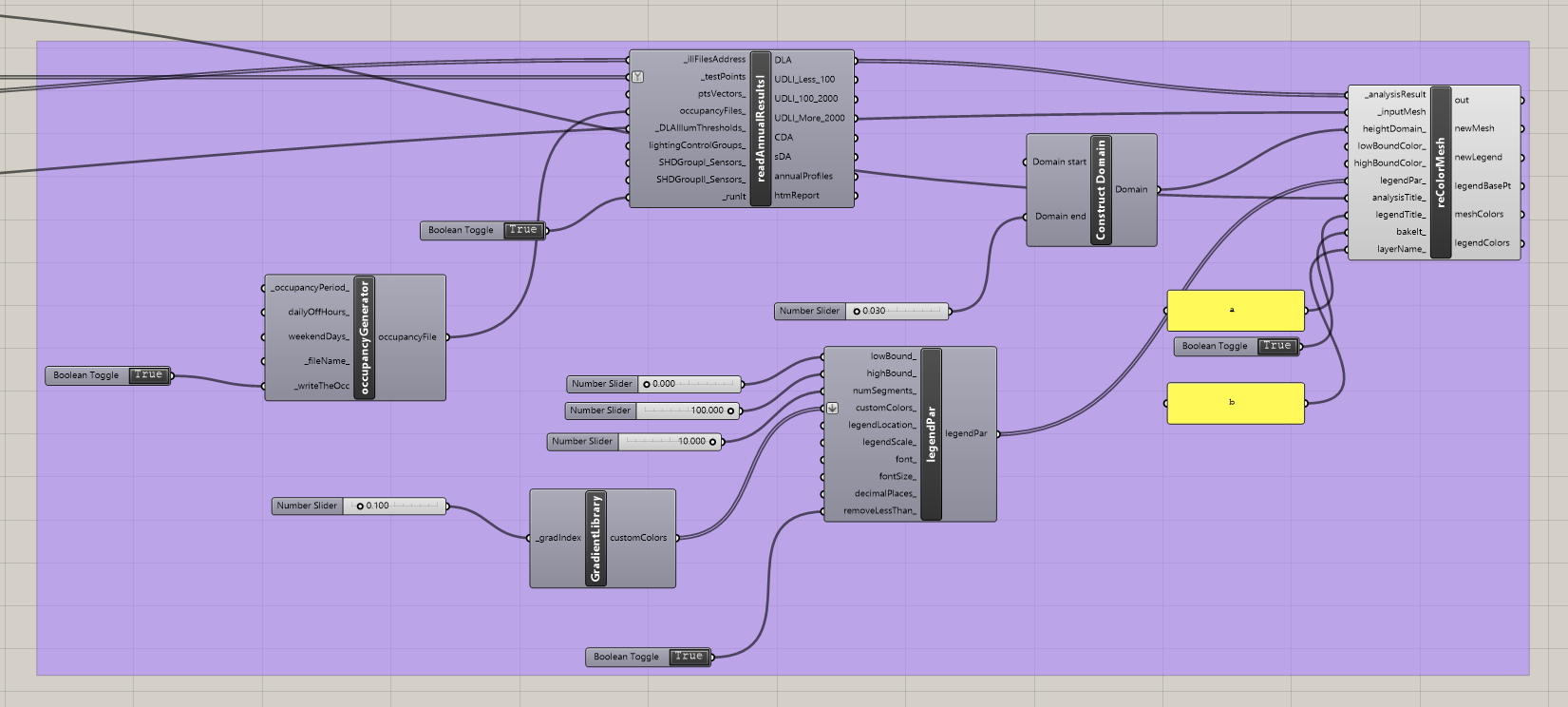1568x707 pixels.
Task: Select the occupancyGenerator component title bar
Action: click(x=364, y=337)
